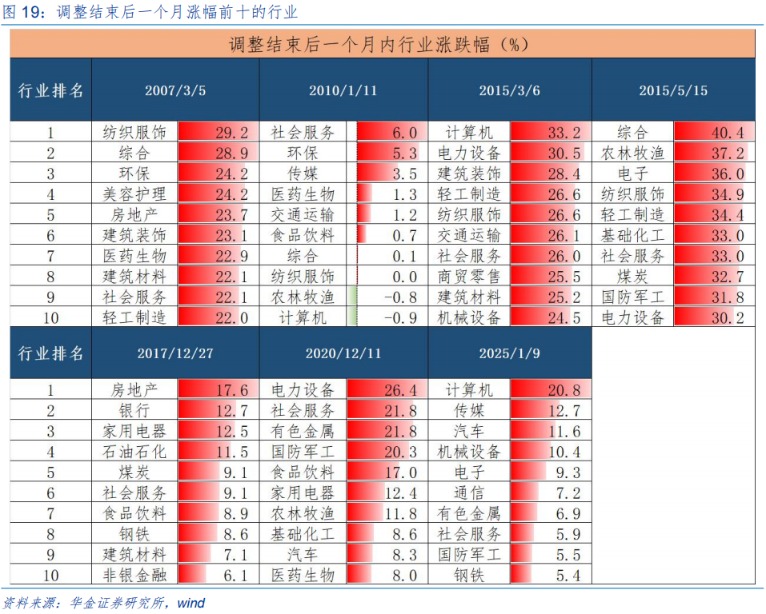Screen dimensions: 766x614
Task: Select the 美容护理 industry cell
Action: point(135,194)
